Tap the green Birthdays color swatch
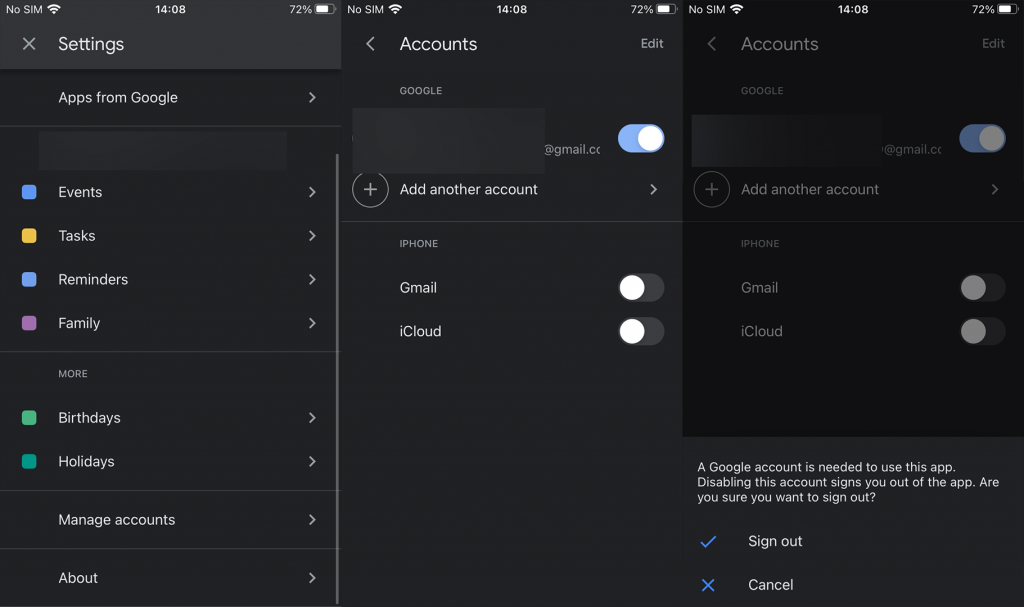 coord(29,418)
